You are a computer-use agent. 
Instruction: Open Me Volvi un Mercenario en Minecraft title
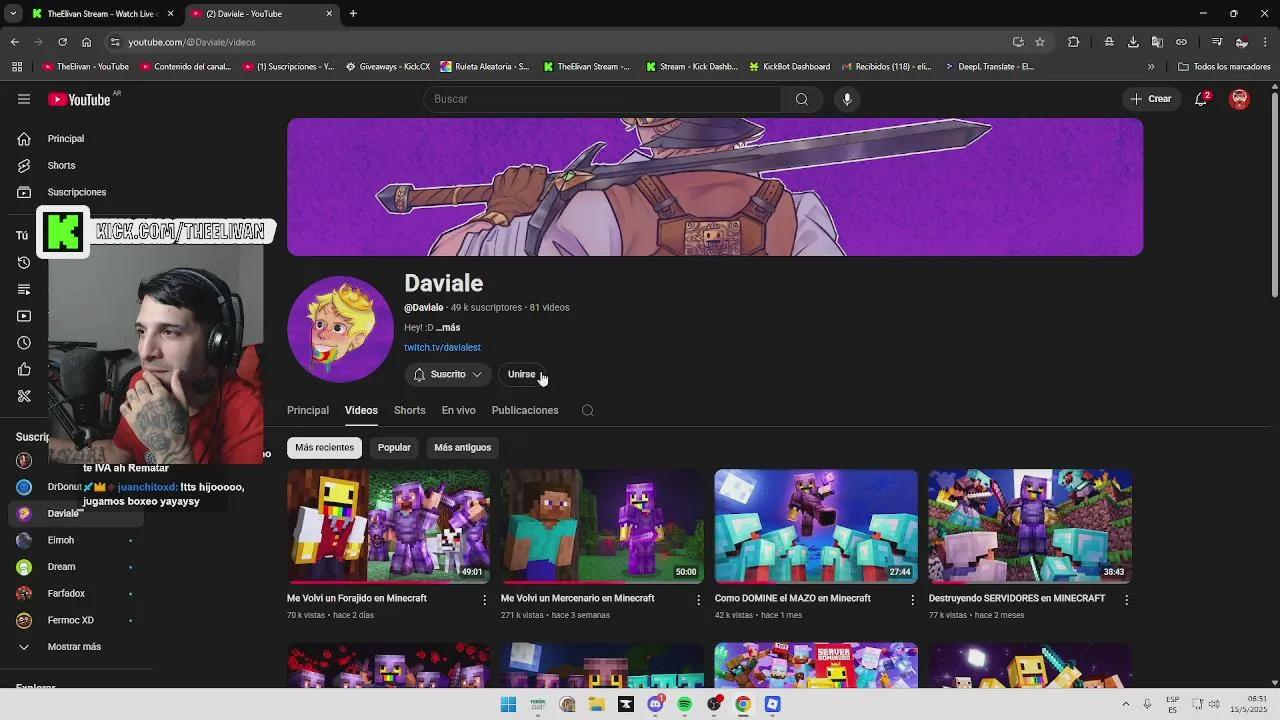click(x=577, y=598)
